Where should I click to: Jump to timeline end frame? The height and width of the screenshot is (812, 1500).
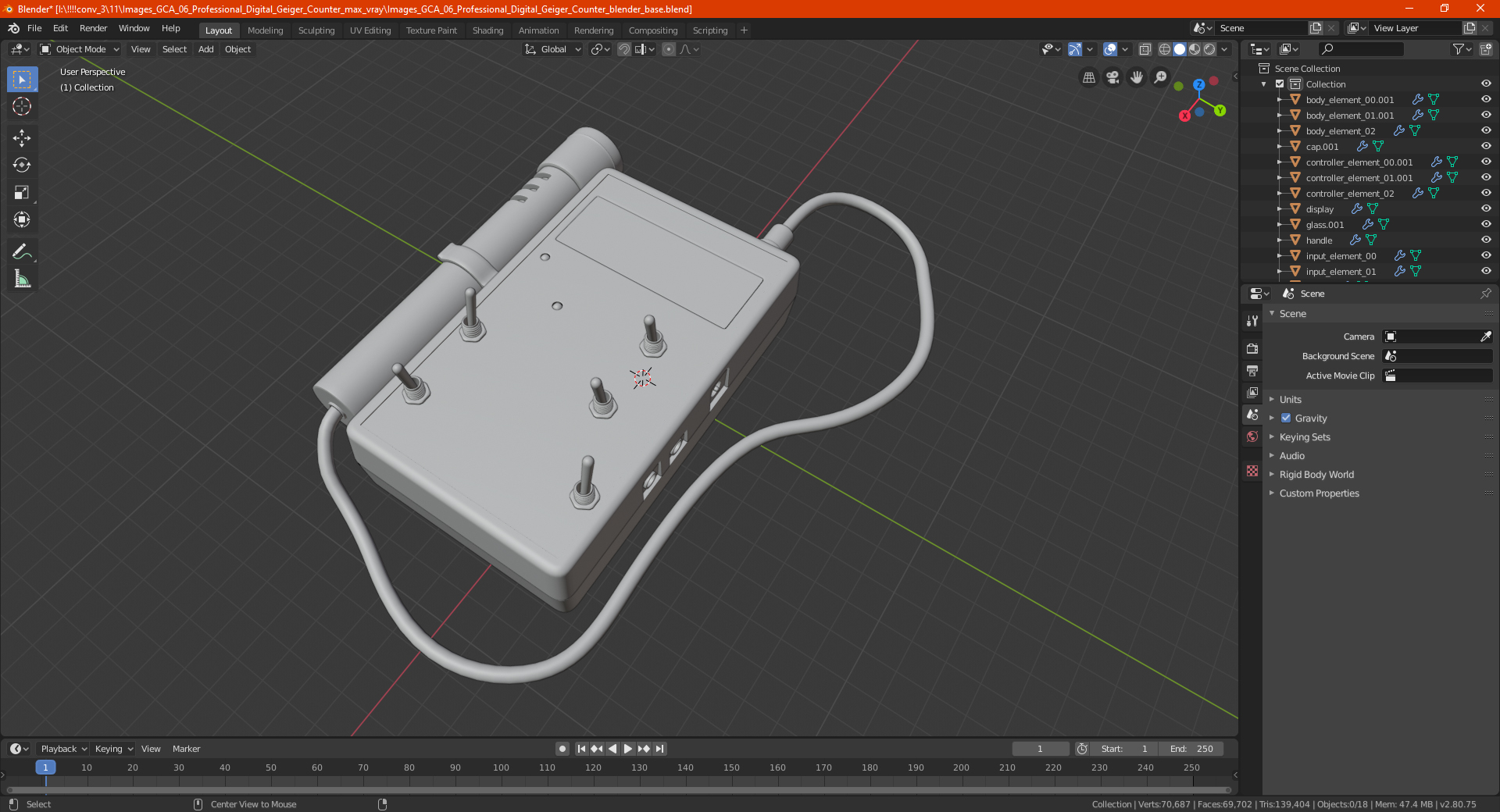[660, 749]
